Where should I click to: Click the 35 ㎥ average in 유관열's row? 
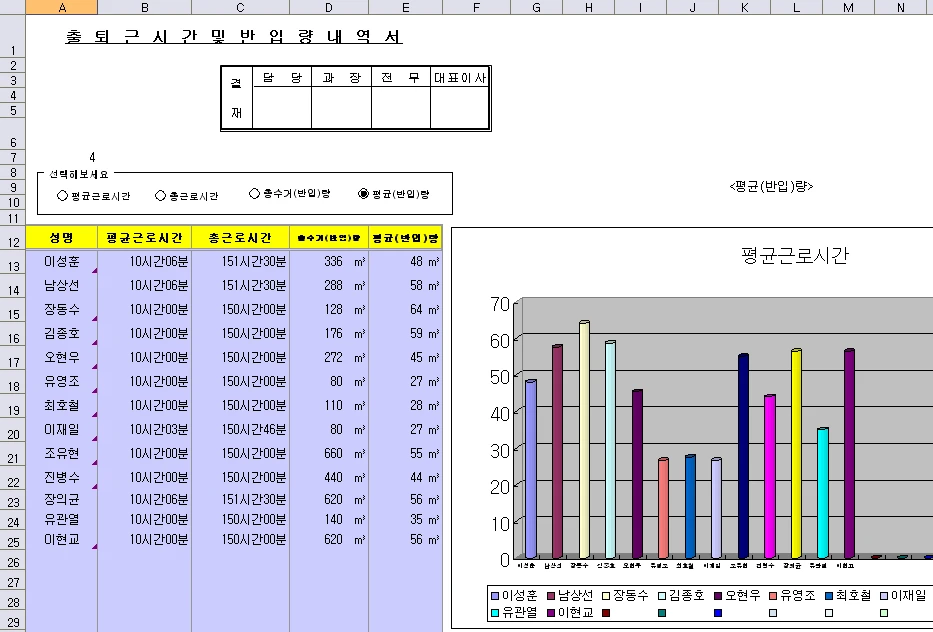click(405, 520)
